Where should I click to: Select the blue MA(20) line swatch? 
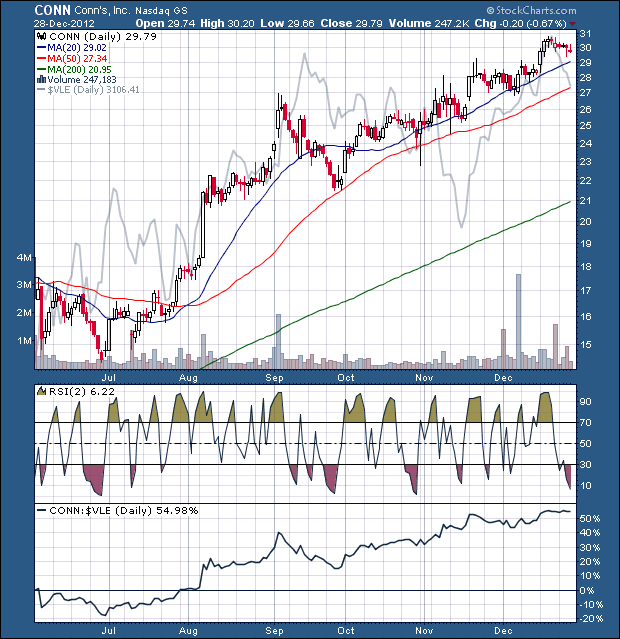pos(42,48)
